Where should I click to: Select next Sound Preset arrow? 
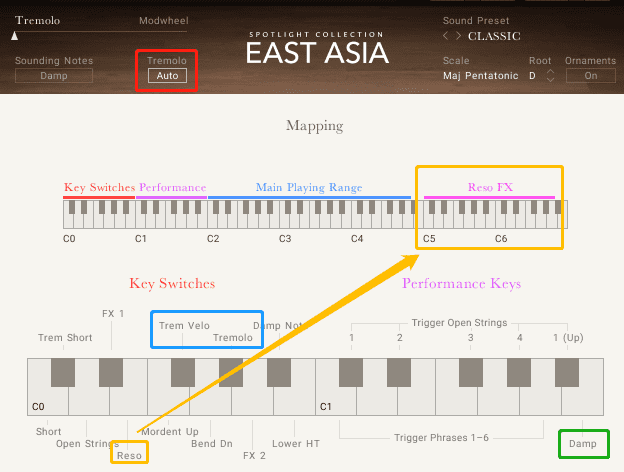point(458,36)
